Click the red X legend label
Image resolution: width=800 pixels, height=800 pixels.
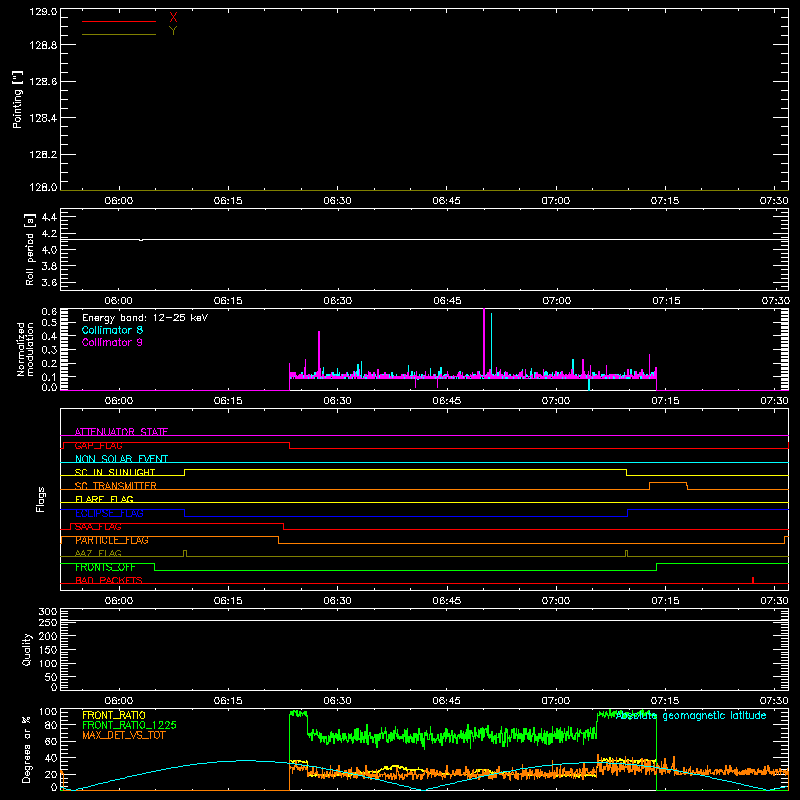(173, 18)
